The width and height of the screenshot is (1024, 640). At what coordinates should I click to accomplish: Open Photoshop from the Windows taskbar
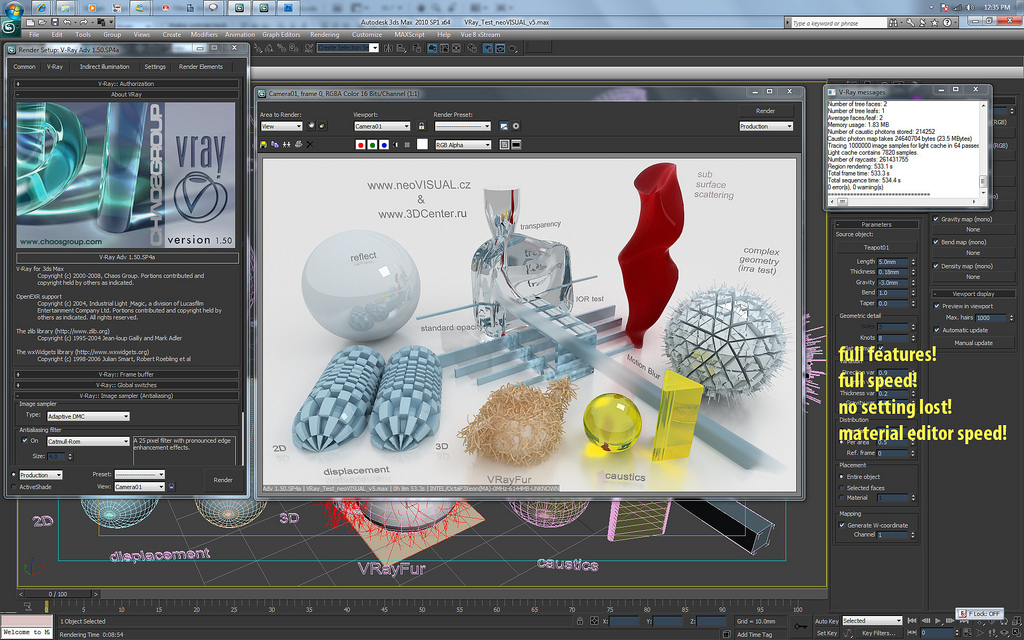tap(288, 8)
